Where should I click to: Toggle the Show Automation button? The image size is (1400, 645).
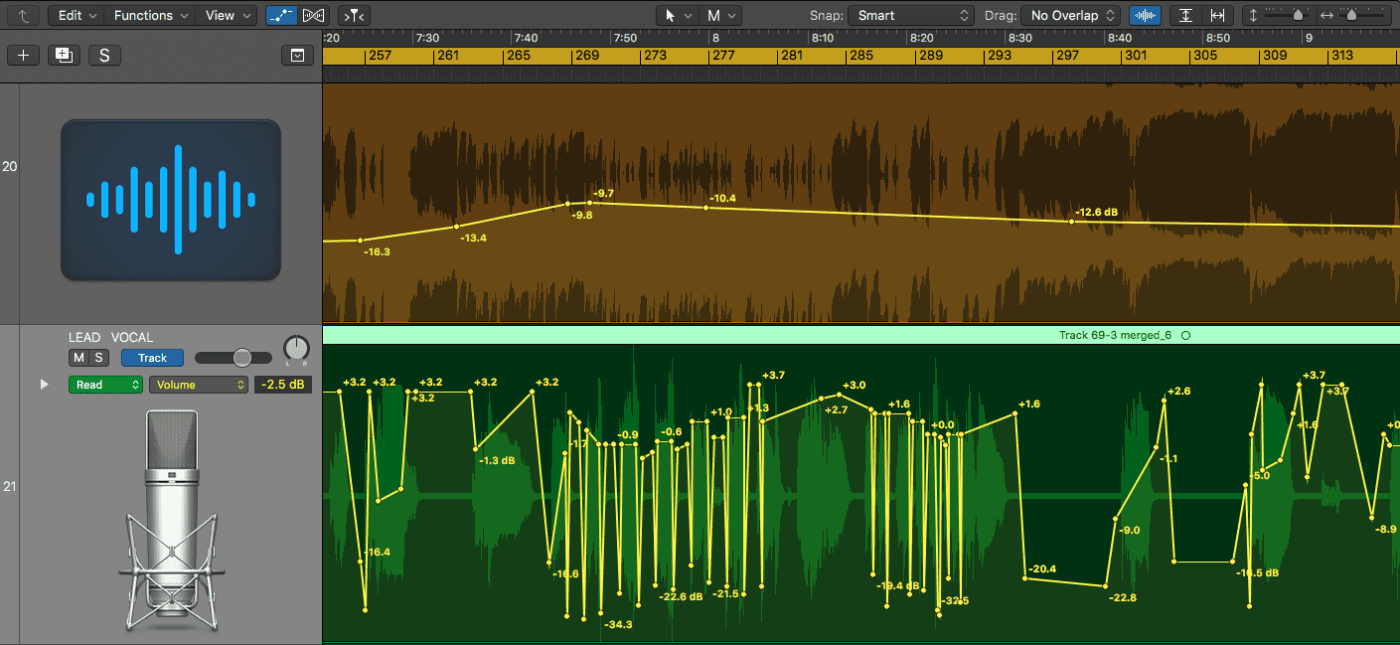point(281,15)
